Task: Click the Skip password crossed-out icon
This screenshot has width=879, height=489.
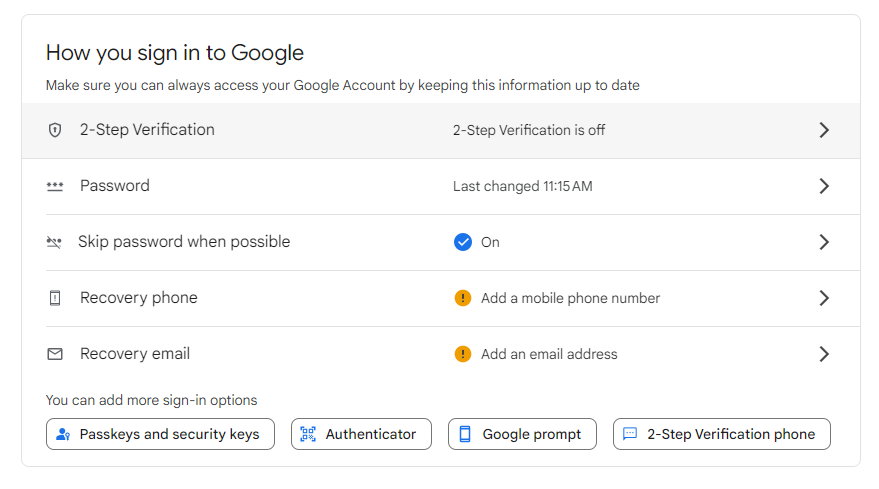Action: 54,242
